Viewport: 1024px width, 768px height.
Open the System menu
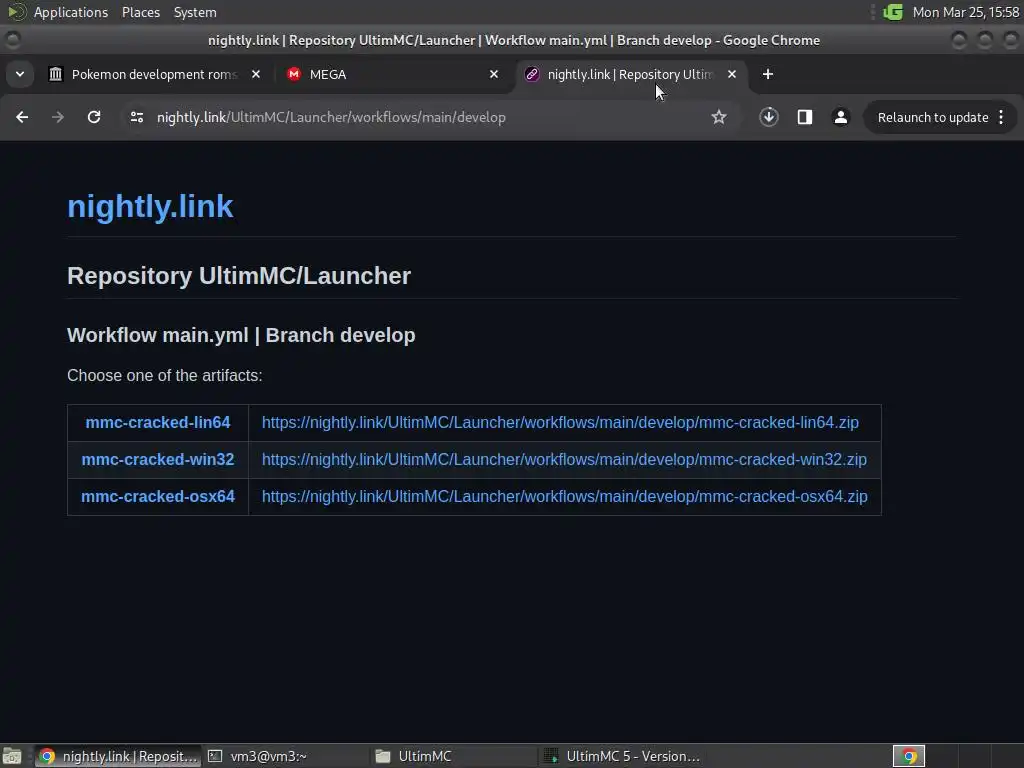click(x=195, y=12)
